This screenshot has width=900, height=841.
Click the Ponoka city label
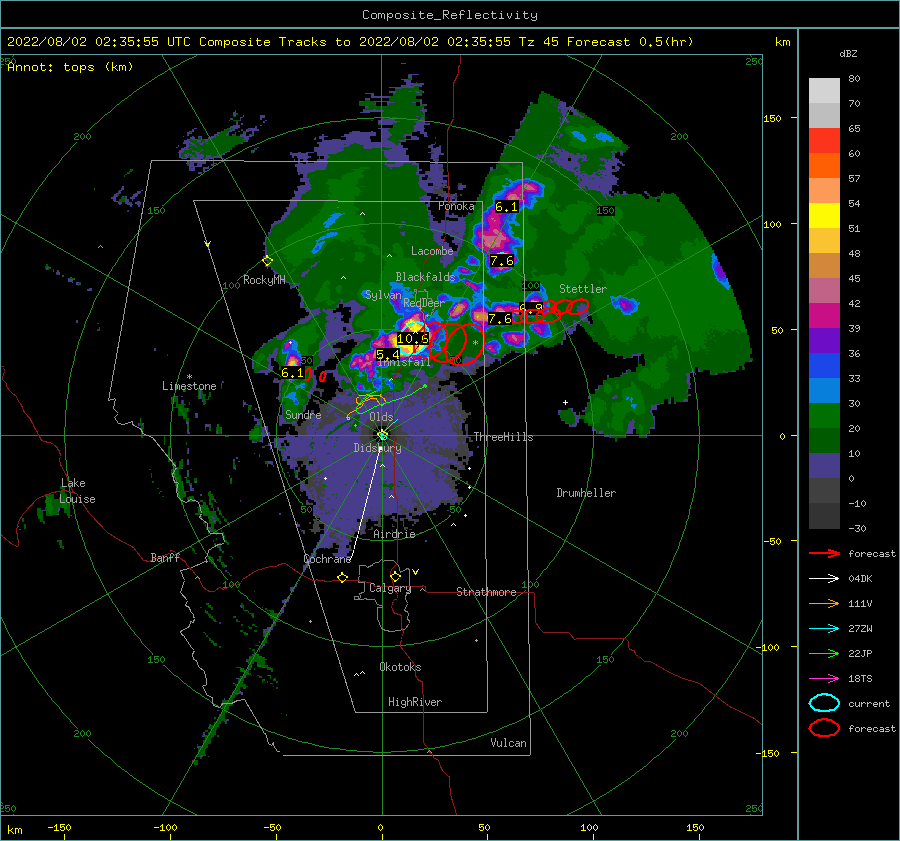tap(456, 206)
